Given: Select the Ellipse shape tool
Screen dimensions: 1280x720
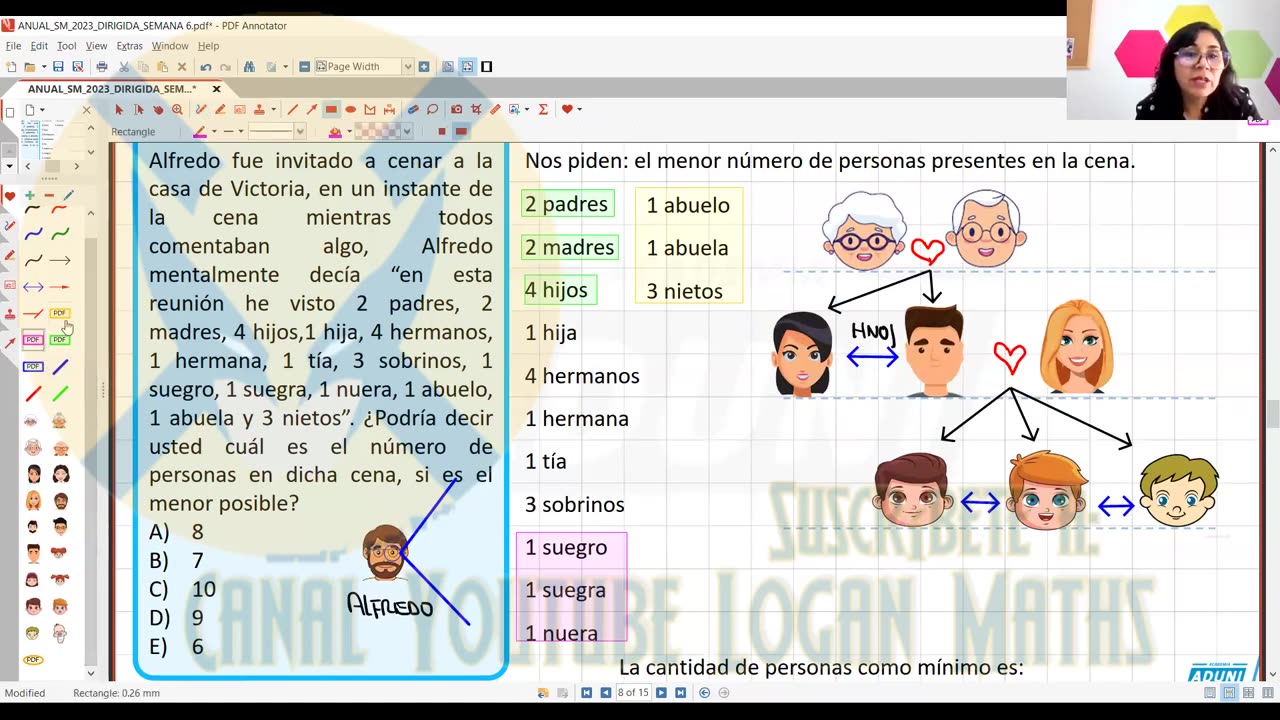Looking at the screenshot, I should (350, 109).
